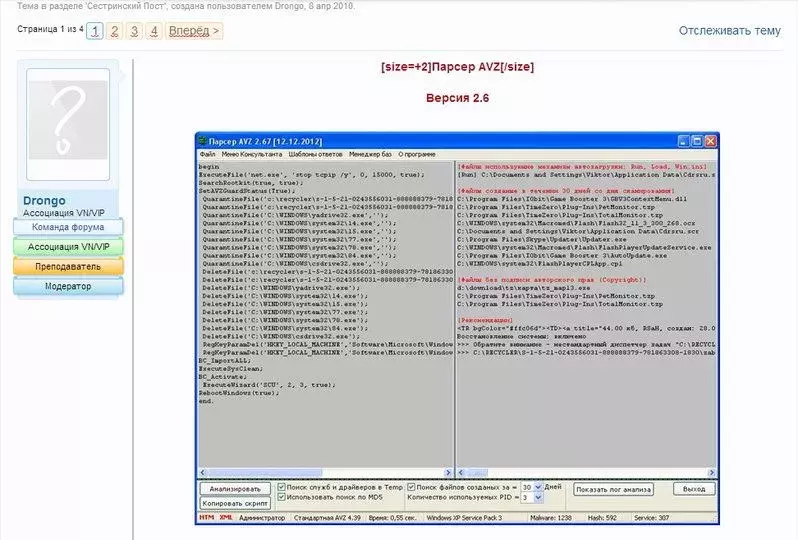Image resolution: width=798 pixels, height=540 pixels.
Task: Open the Drongo user profile name
Action: pos(44,201)
